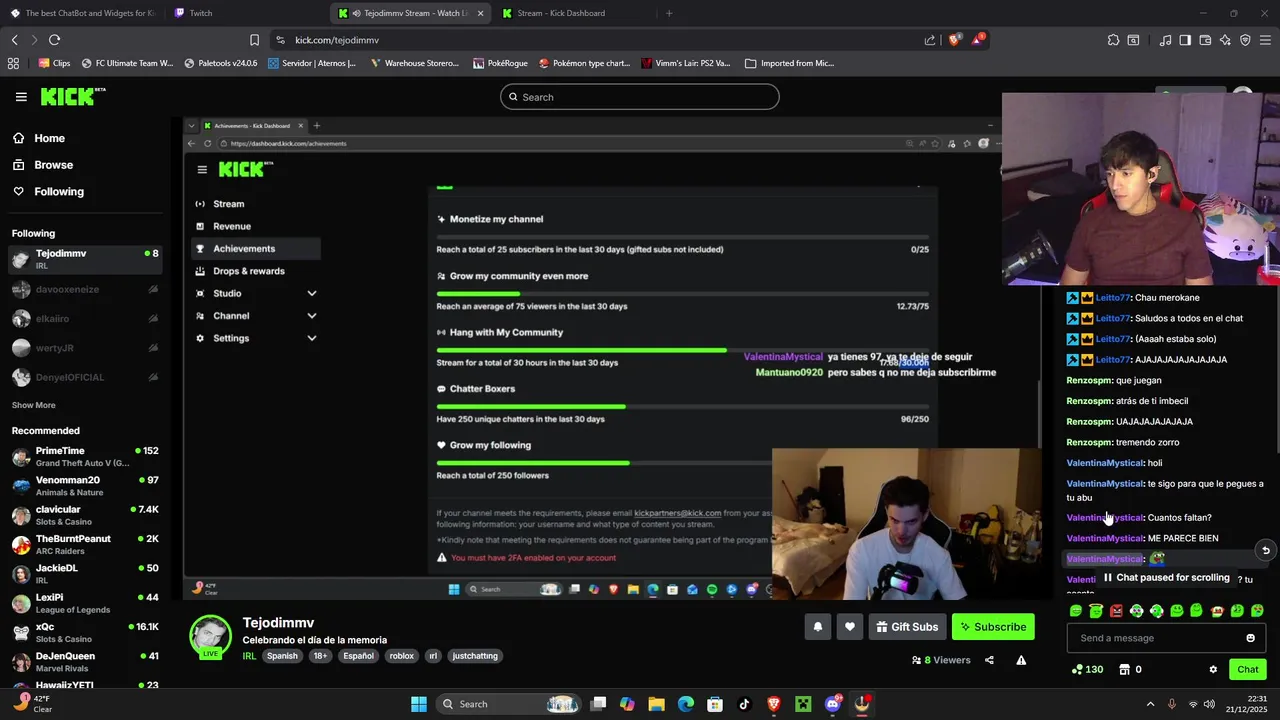Turn on stream notifications with bell icon

[x=817, y=627]
